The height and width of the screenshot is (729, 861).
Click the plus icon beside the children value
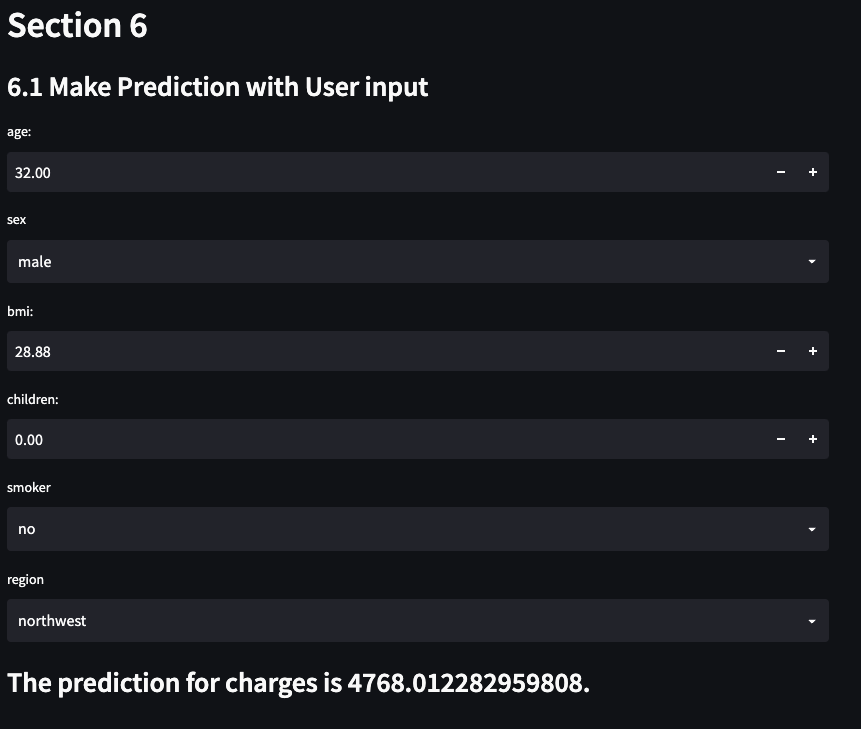[813, 439]
